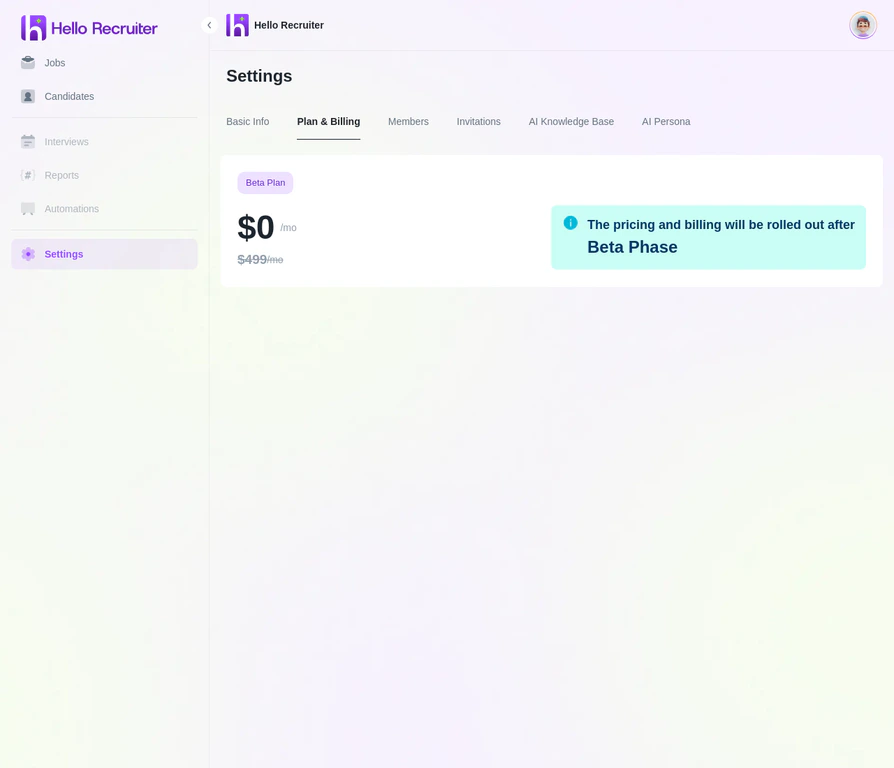
Task: View the Invitations tab
Action: [x=478, y=121]
